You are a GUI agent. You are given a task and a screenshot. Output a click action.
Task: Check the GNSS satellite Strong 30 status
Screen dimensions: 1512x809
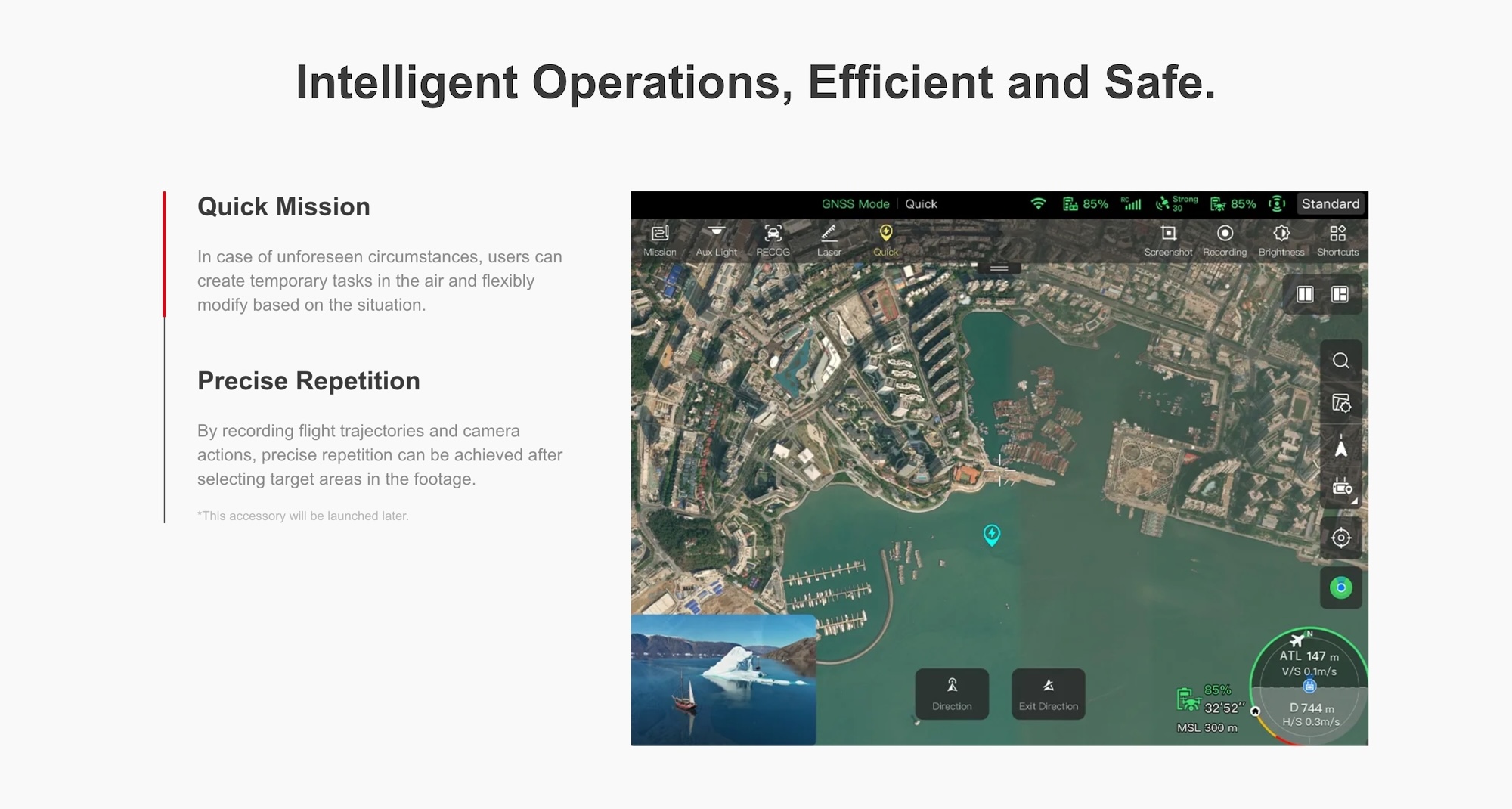coord(1176,203)
